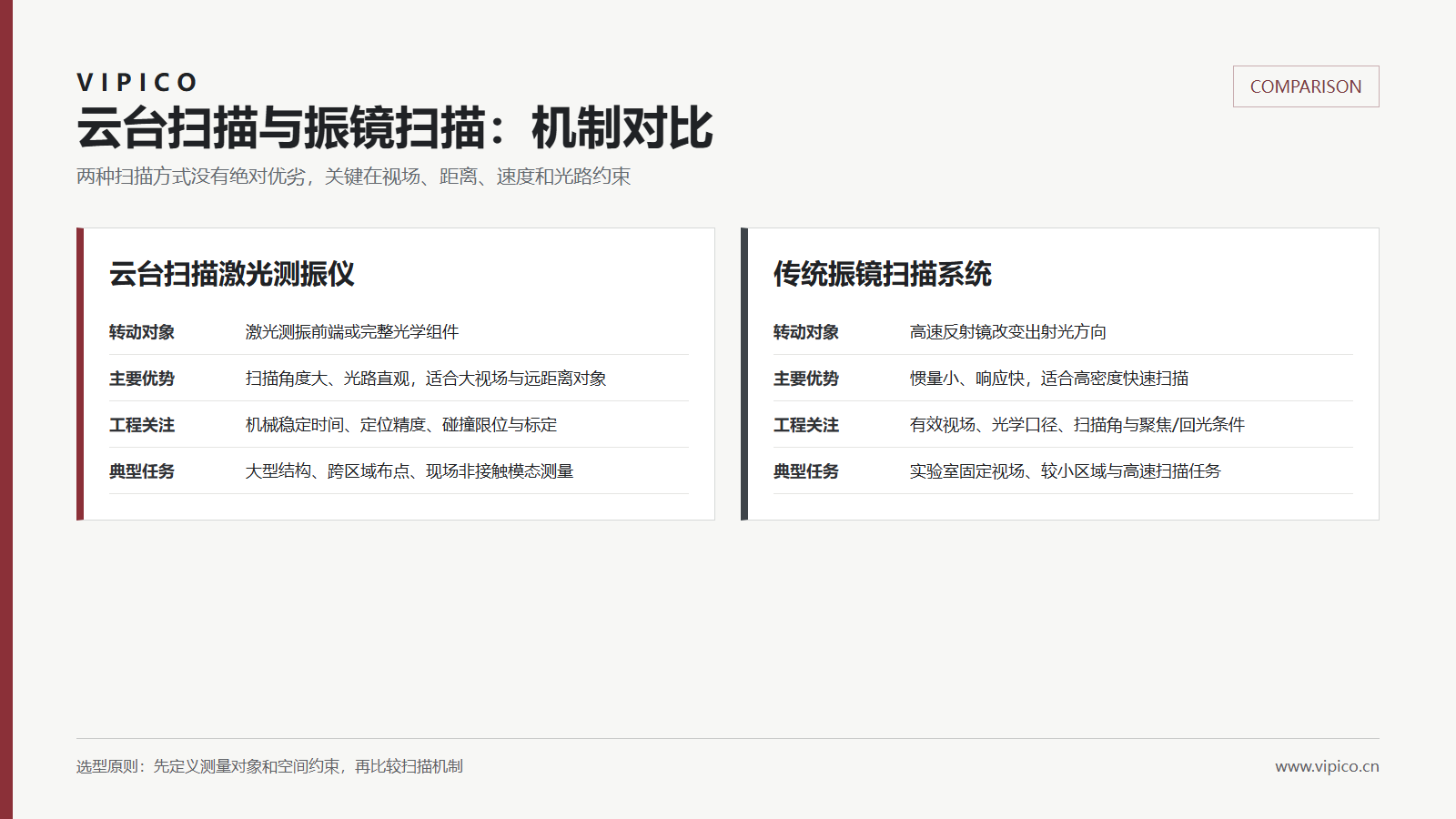Click the heading 传统振镜扫描系统

[883, 274]
